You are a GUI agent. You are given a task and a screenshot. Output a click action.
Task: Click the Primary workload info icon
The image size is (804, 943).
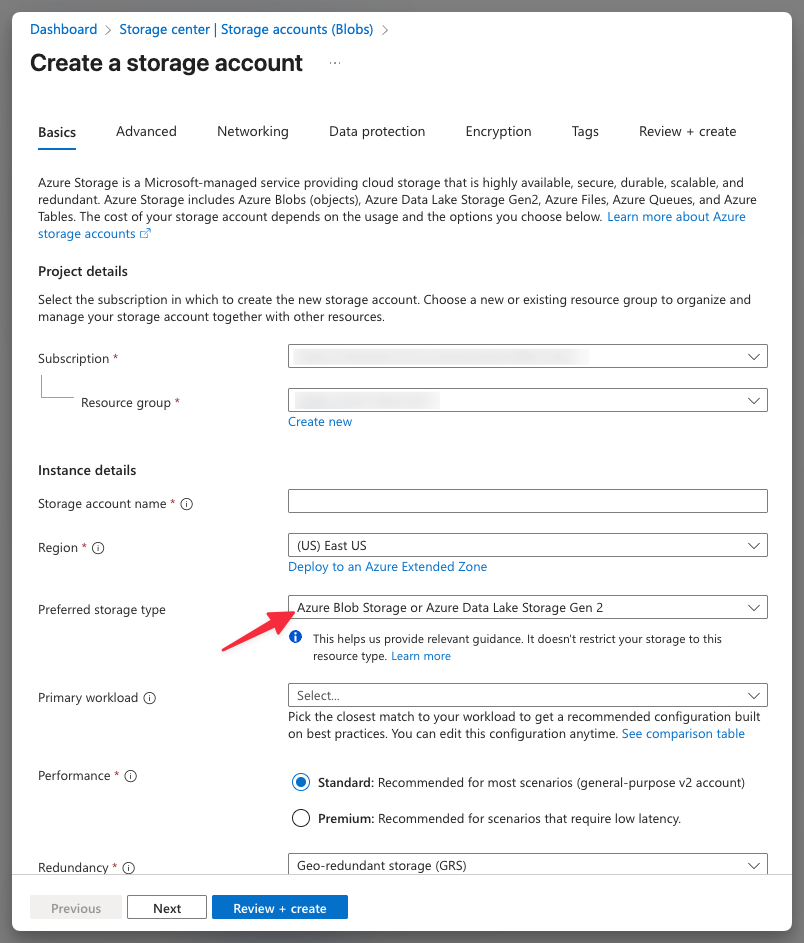tap(150, 698)
